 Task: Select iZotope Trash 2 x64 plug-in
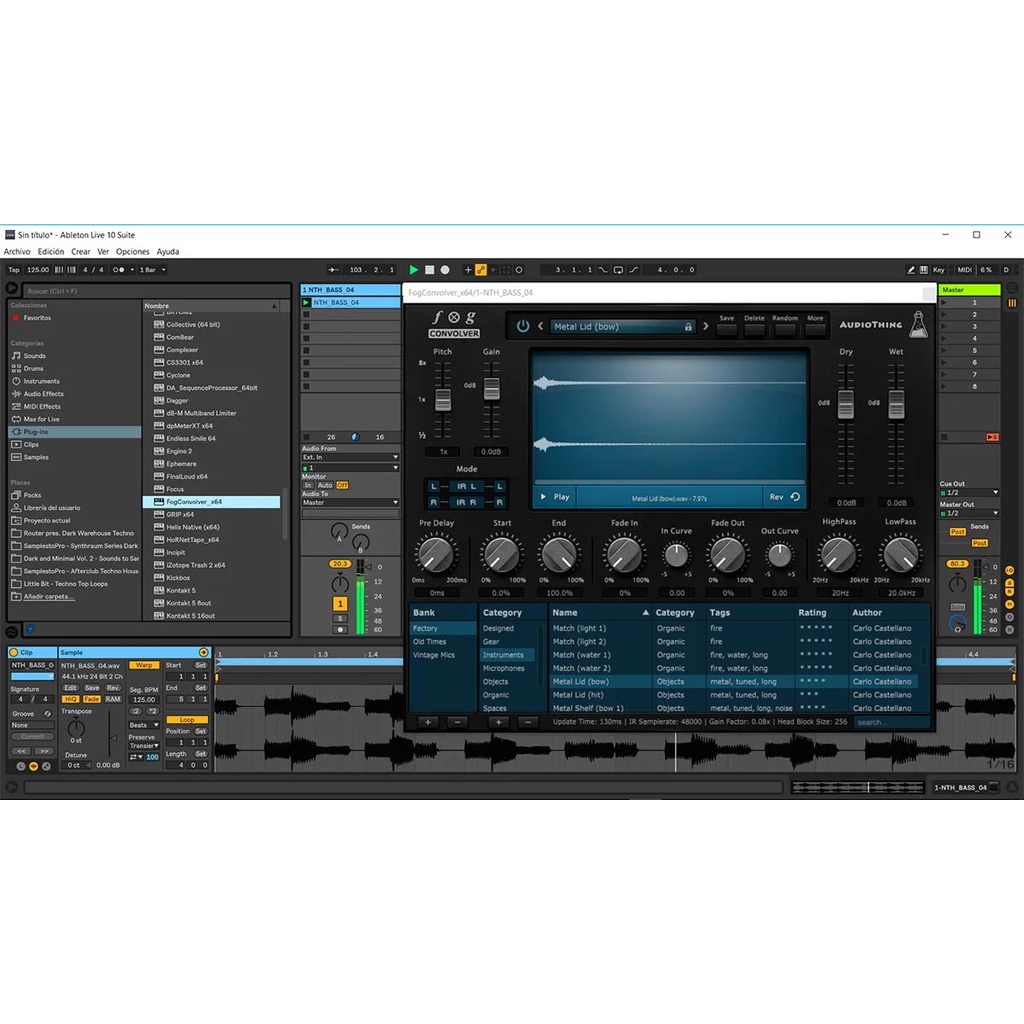click(x=195, y=565)
